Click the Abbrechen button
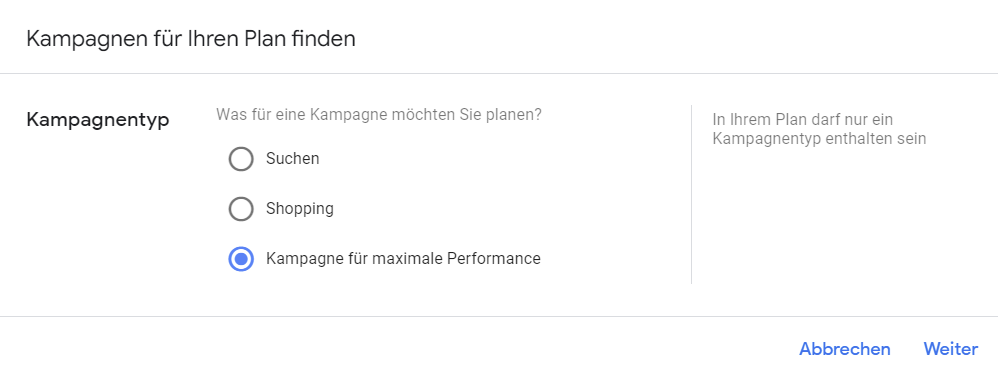 (845, 349)
